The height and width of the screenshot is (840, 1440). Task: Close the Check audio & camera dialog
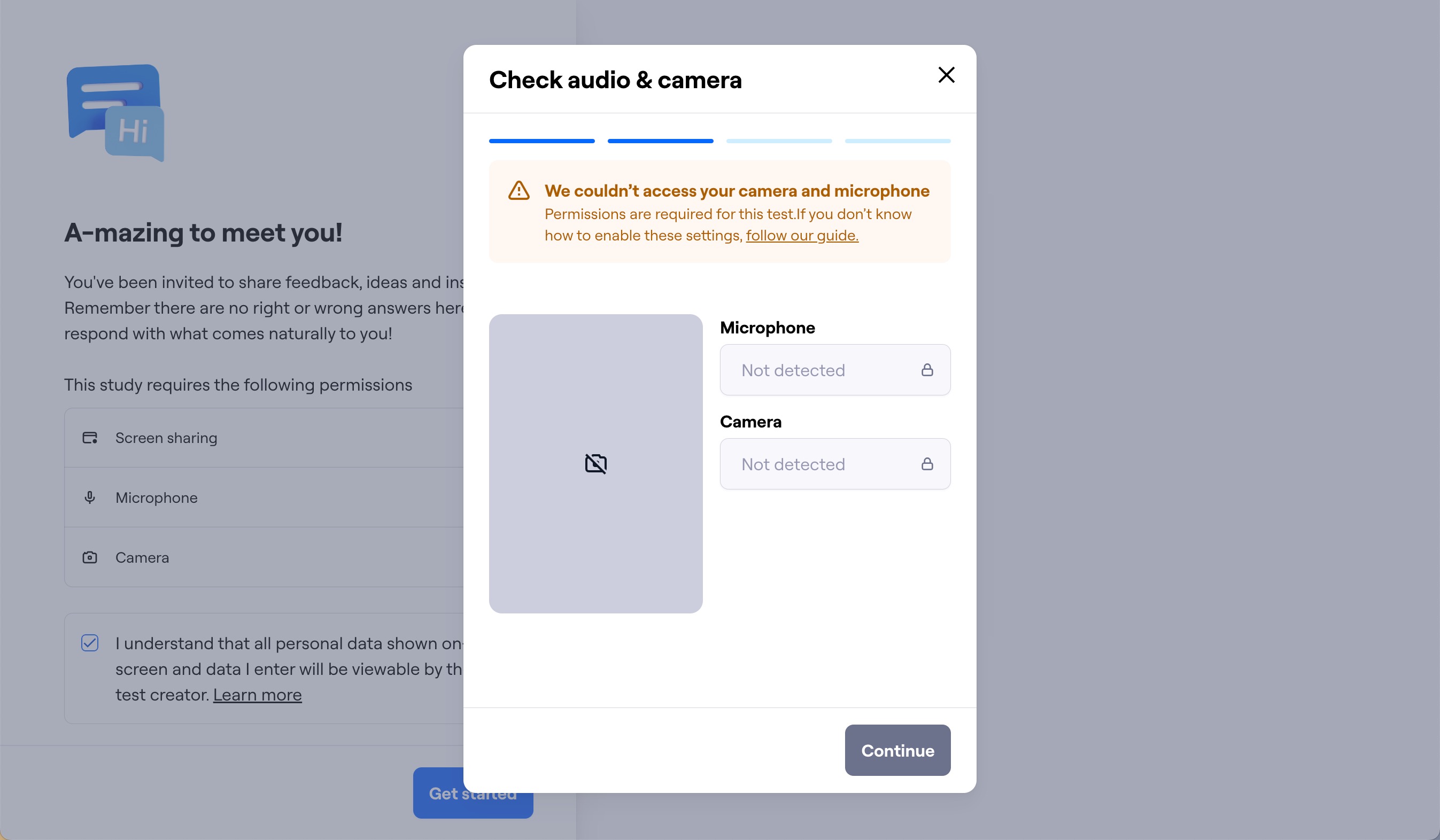pyautogui.click(x=946, y=75)
